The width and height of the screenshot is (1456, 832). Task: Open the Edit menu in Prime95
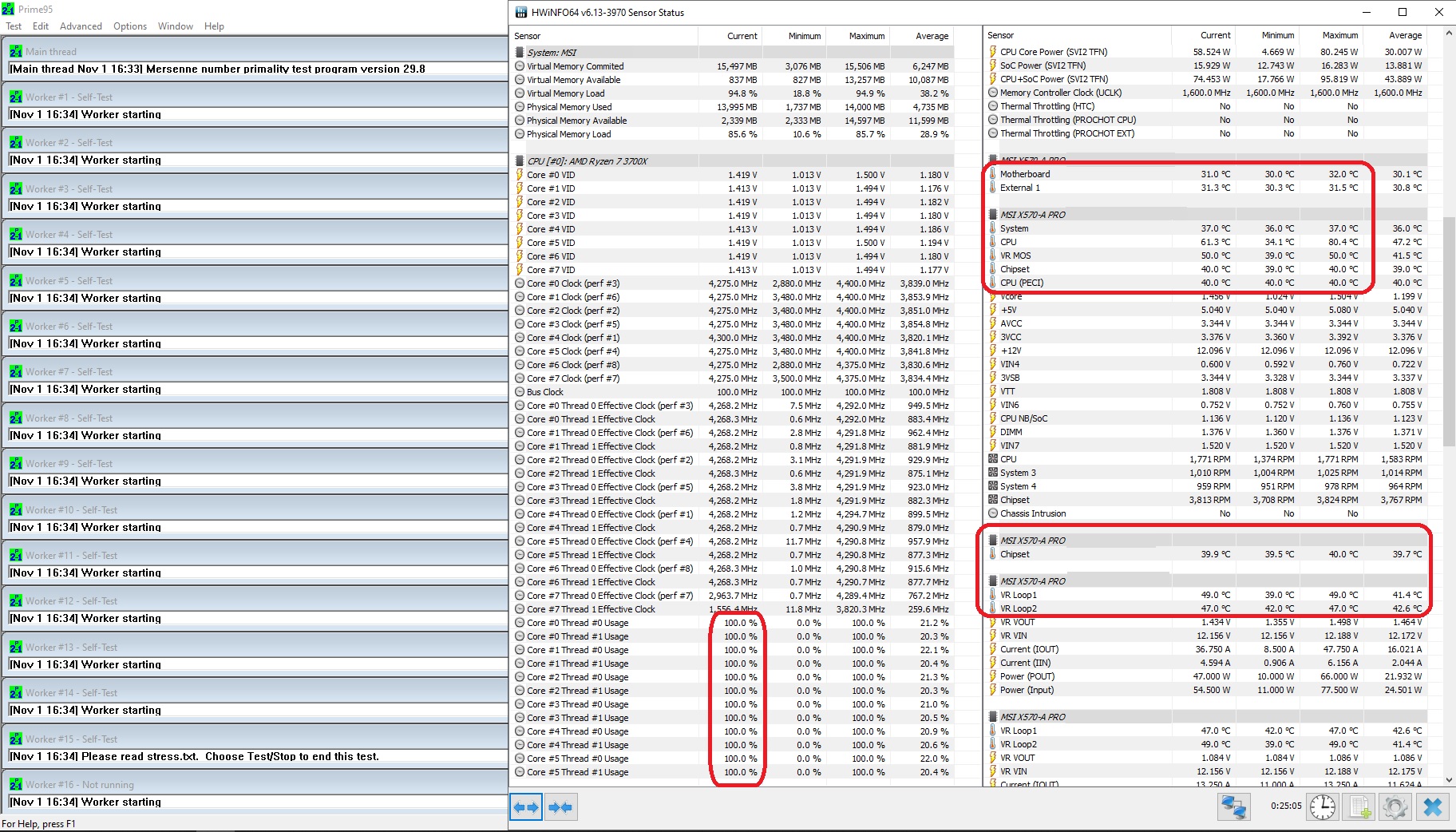coord(41,26)
